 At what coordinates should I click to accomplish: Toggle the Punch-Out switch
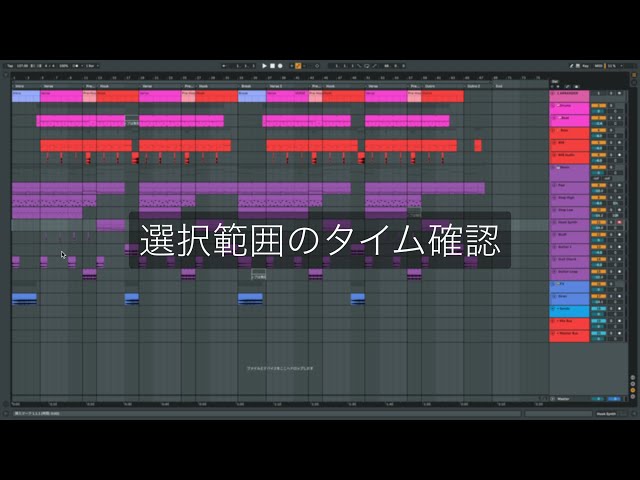click(374, 66)
